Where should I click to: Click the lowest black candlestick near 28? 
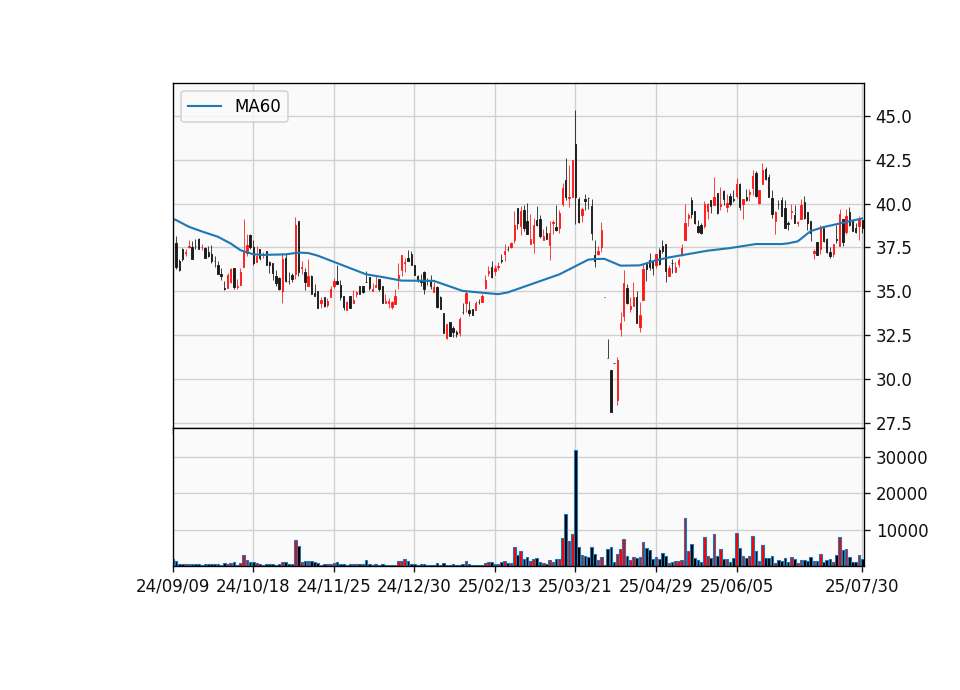611,391
